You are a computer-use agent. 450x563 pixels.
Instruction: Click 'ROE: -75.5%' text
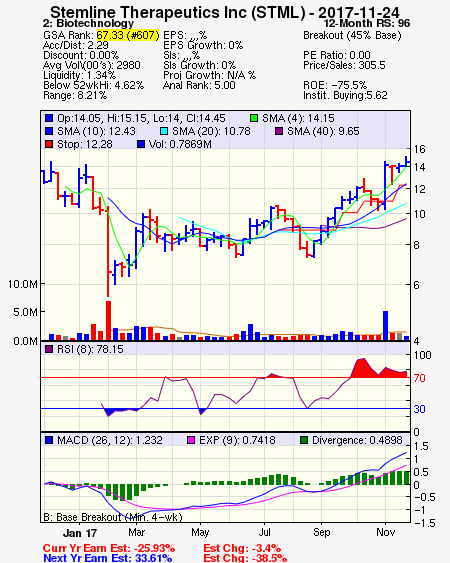click(335, 85)
